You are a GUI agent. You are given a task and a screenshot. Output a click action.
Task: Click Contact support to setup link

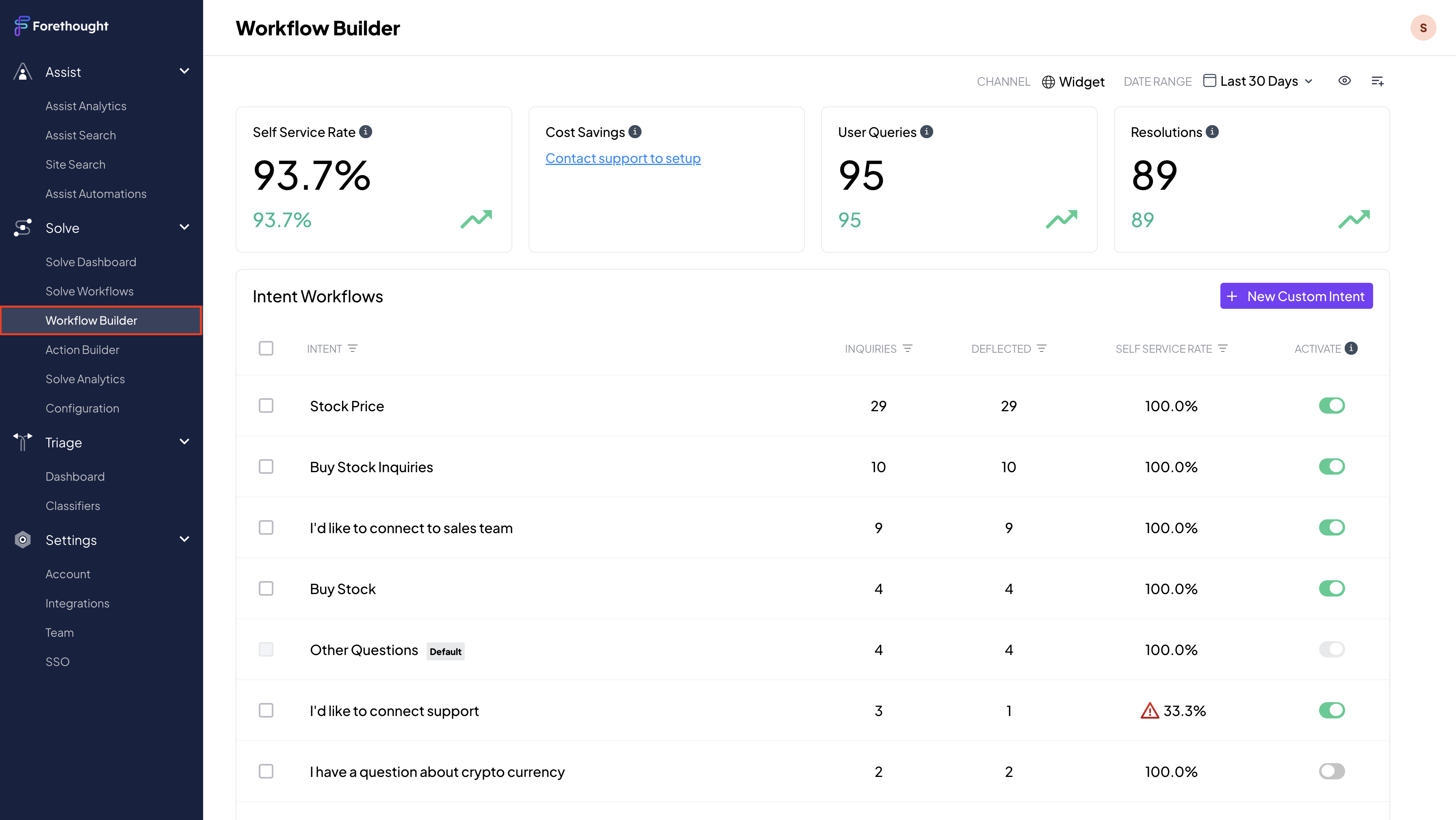623,159
